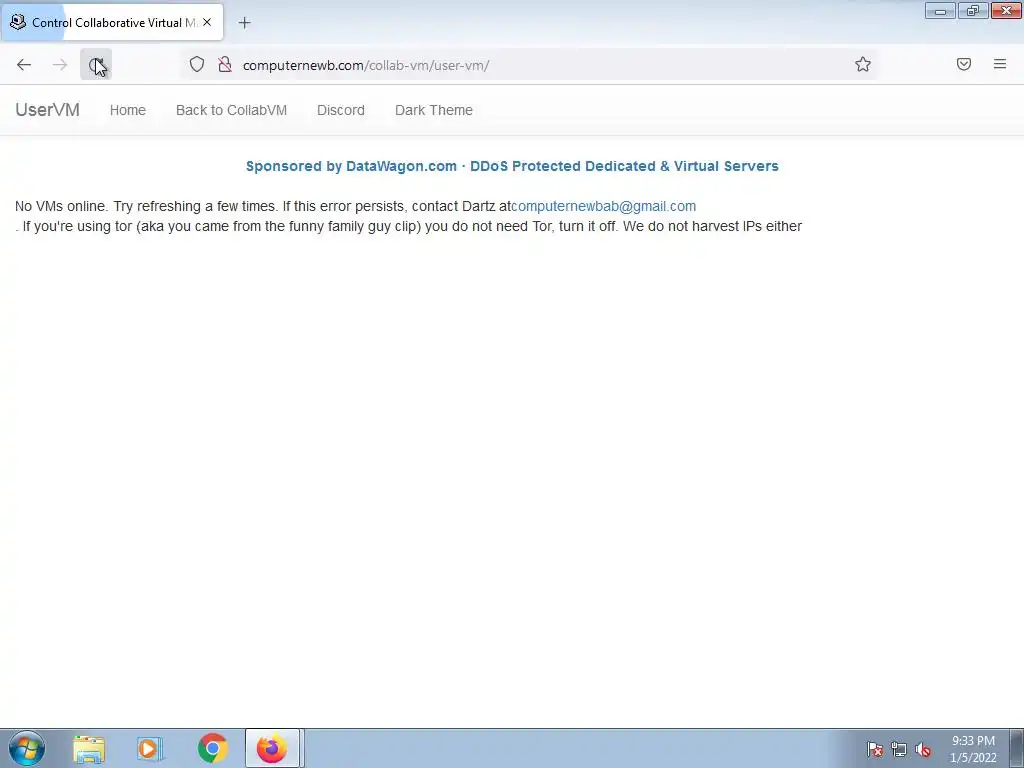The height and width of the screenshot is (768, 1024).
Task: Open the Discord nav link
Action: coord(341,110)
